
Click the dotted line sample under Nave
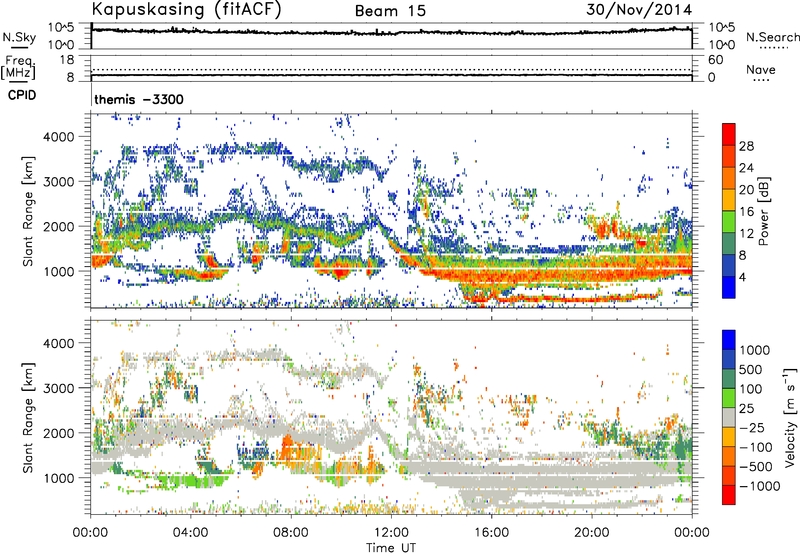[x=761, y=81]
